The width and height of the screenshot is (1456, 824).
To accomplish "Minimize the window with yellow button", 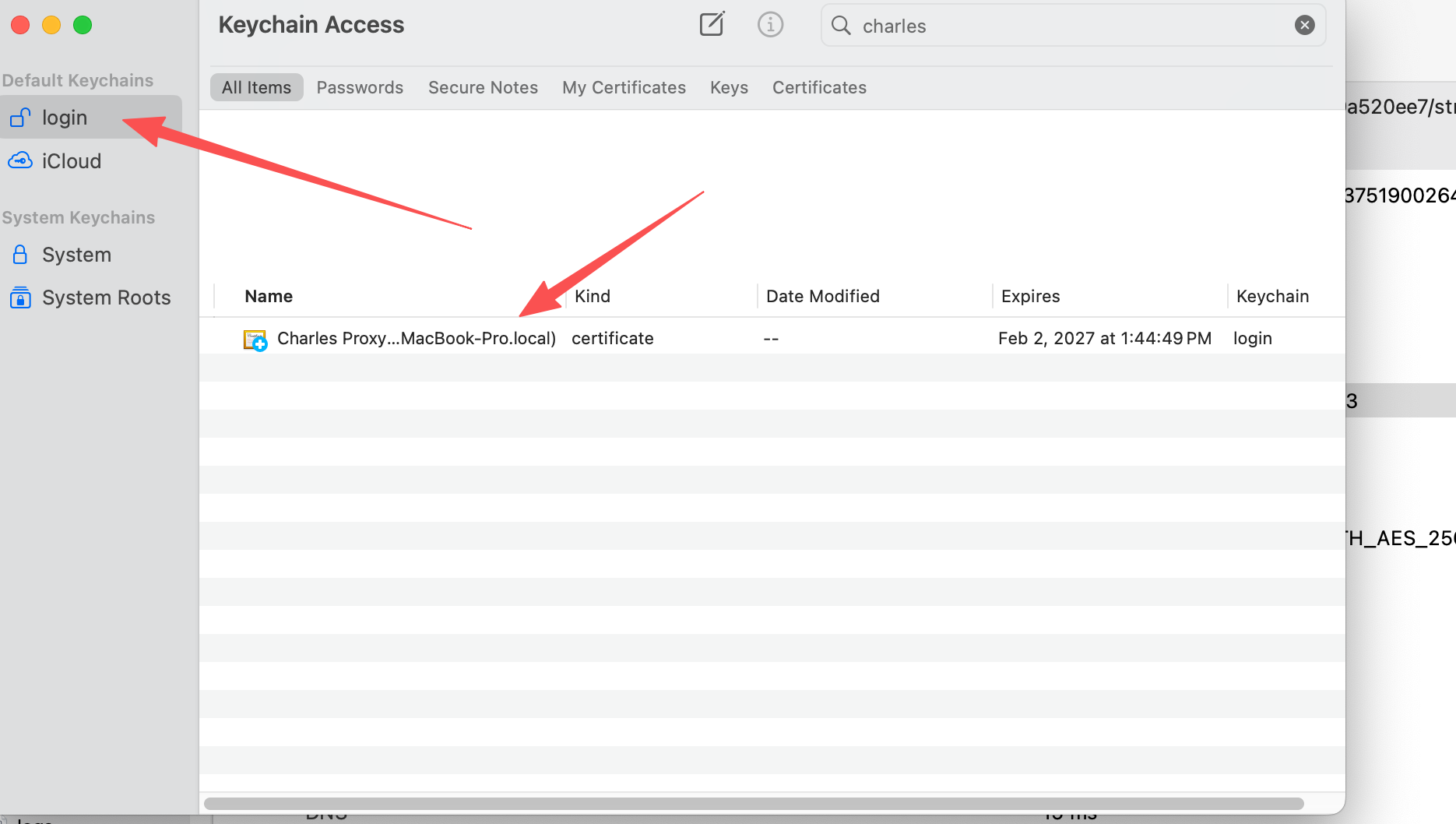I will [x=51, y=25].
